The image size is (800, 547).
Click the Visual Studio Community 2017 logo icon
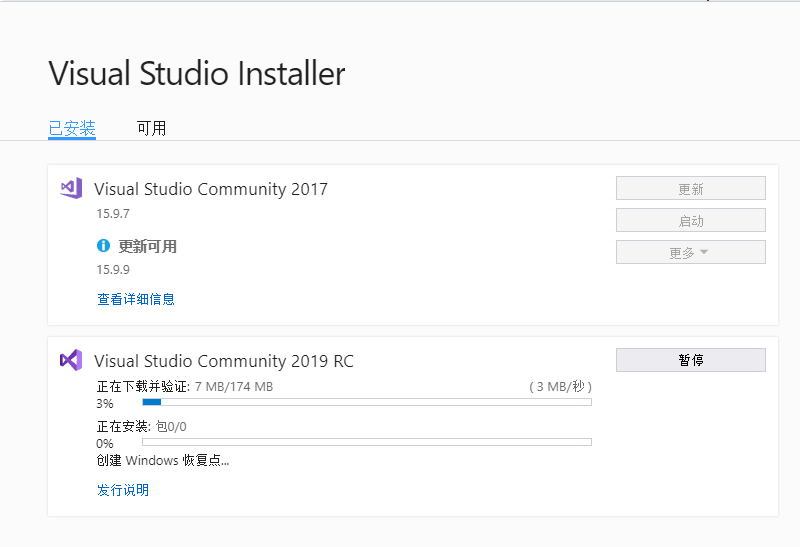point(71,188)
